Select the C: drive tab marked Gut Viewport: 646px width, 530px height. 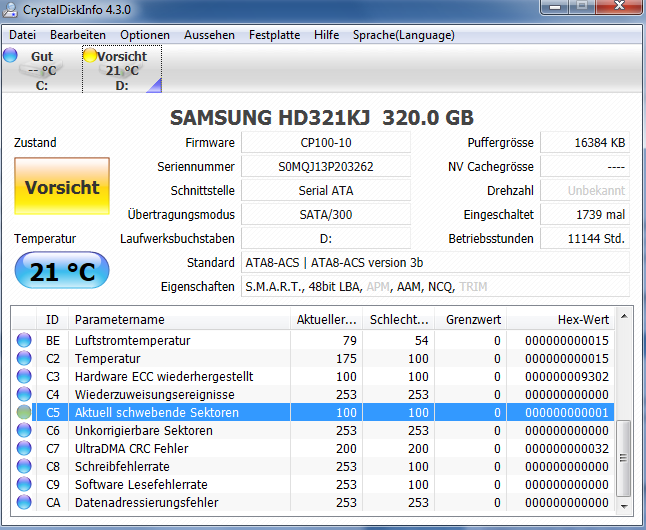(42, 70)
